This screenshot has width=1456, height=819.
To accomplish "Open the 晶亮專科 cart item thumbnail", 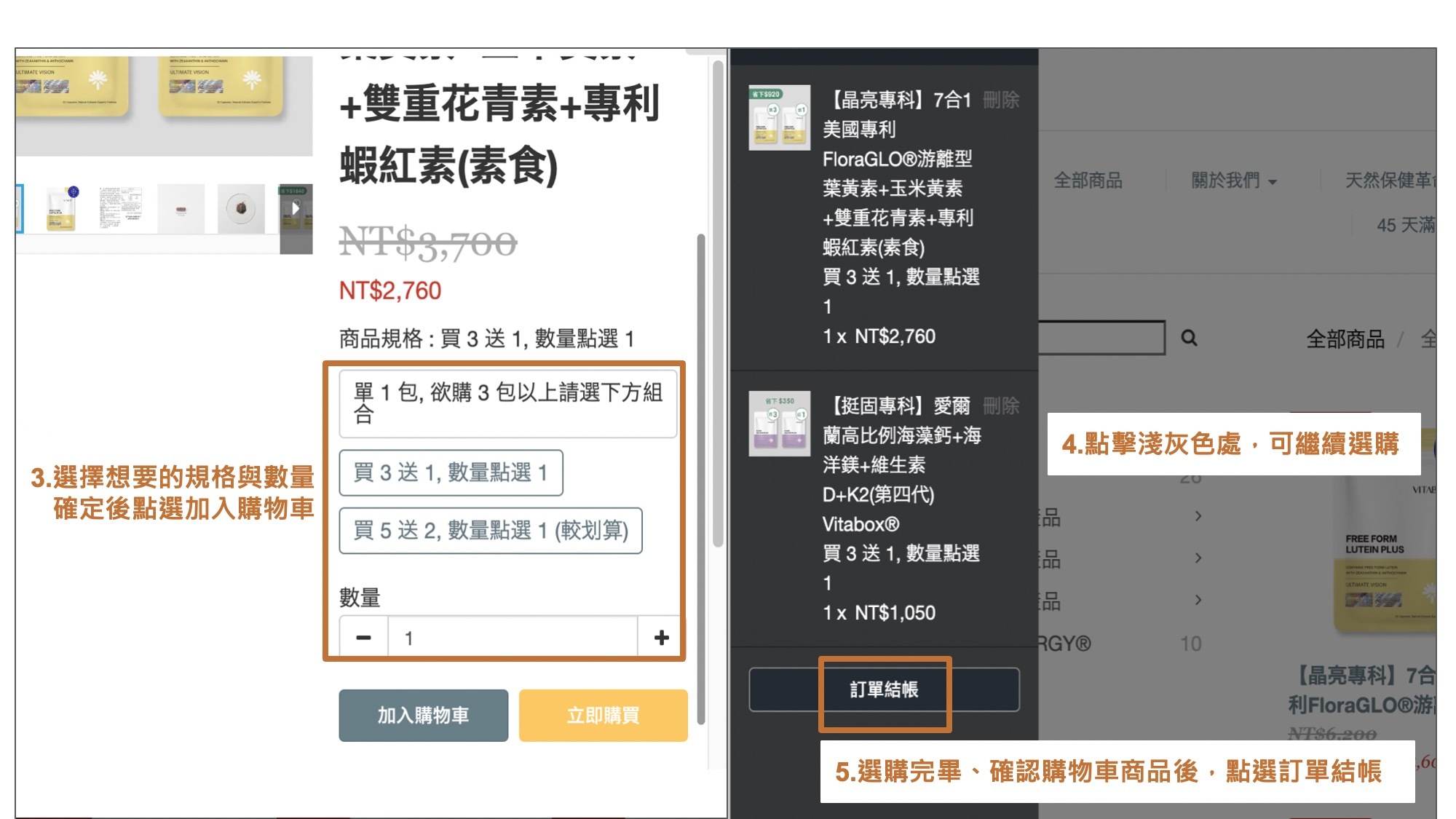I will [779, 117].
